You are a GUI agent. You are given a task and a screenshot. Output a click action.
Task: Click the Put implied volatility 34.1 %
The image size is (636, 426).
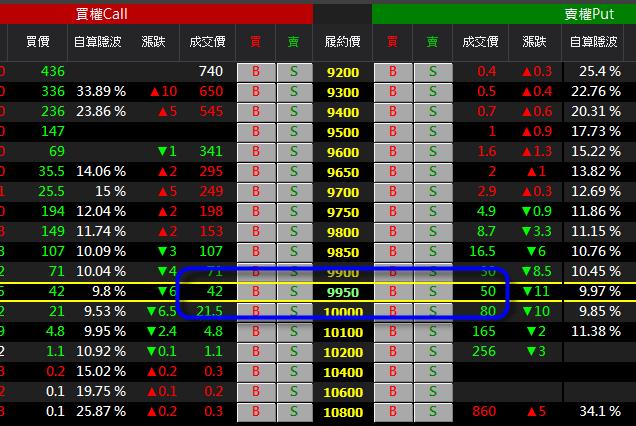point(600,411)
